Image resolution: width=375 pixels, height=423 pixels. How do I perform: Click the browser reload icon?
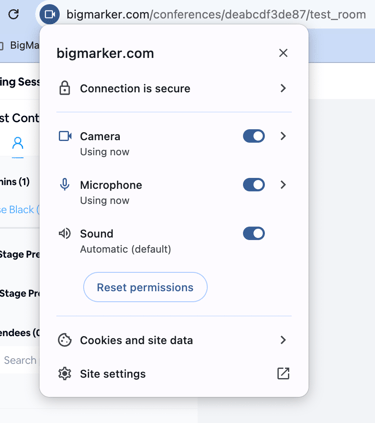point(13,14)
